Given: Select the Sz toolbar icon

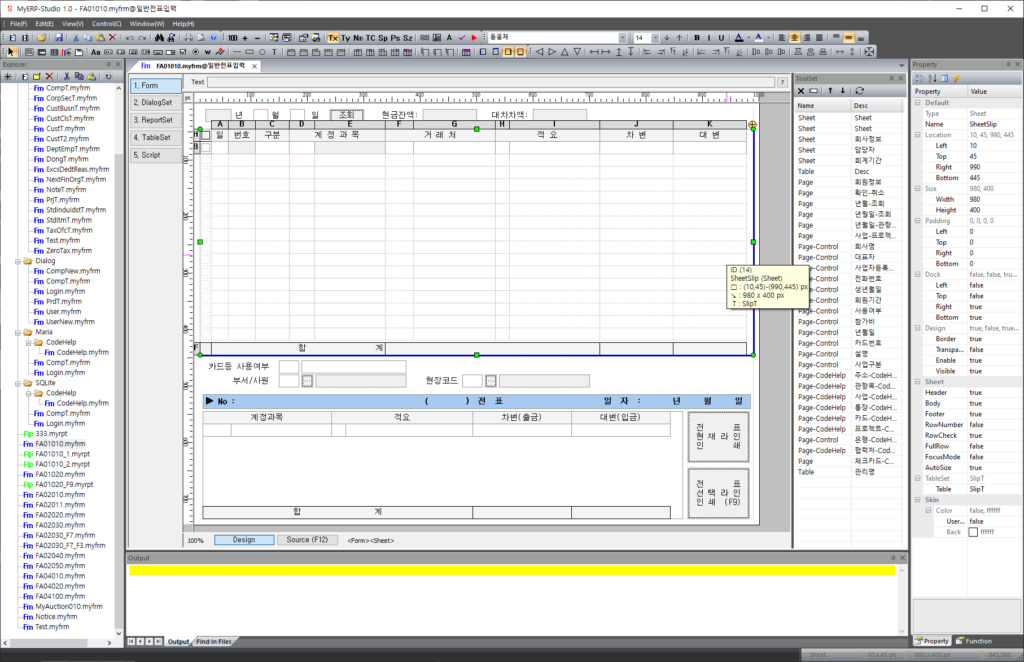Looking at the screenshot, I should coord(408,38).
